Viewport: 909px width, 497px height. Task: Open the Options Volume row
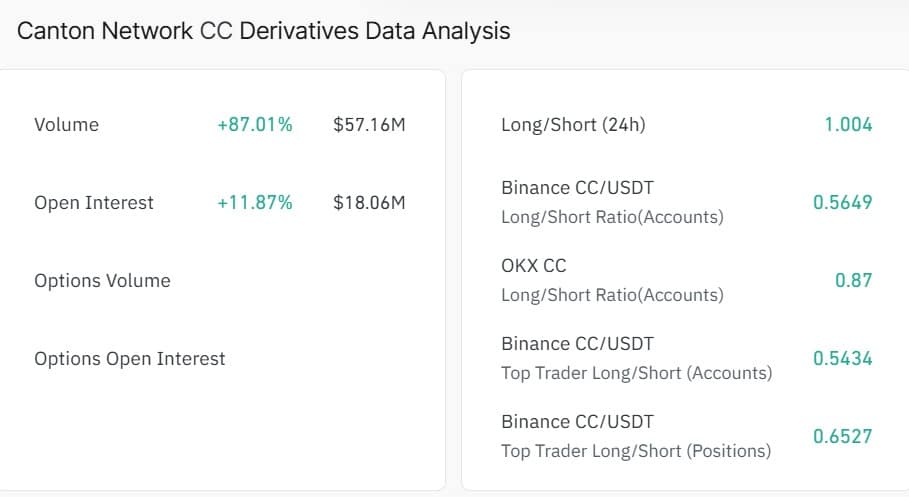(102, 281)
